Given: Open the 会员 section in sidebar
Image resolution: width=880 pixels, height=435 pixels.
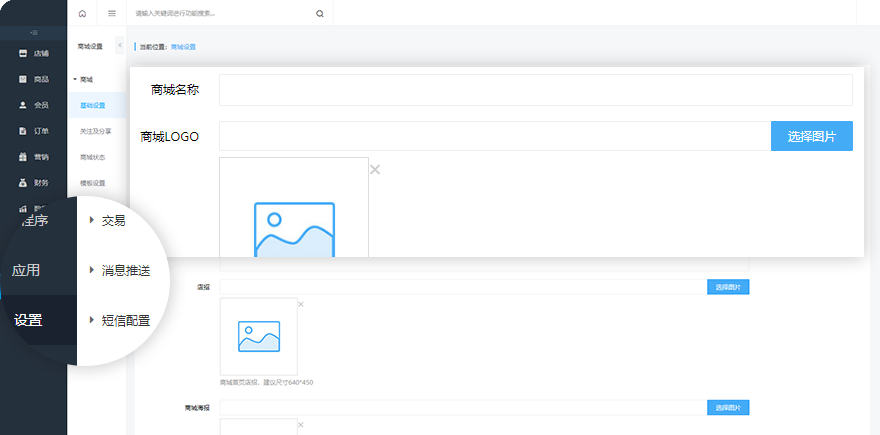Looking at the screenshot, I should (x=34, y=105).
